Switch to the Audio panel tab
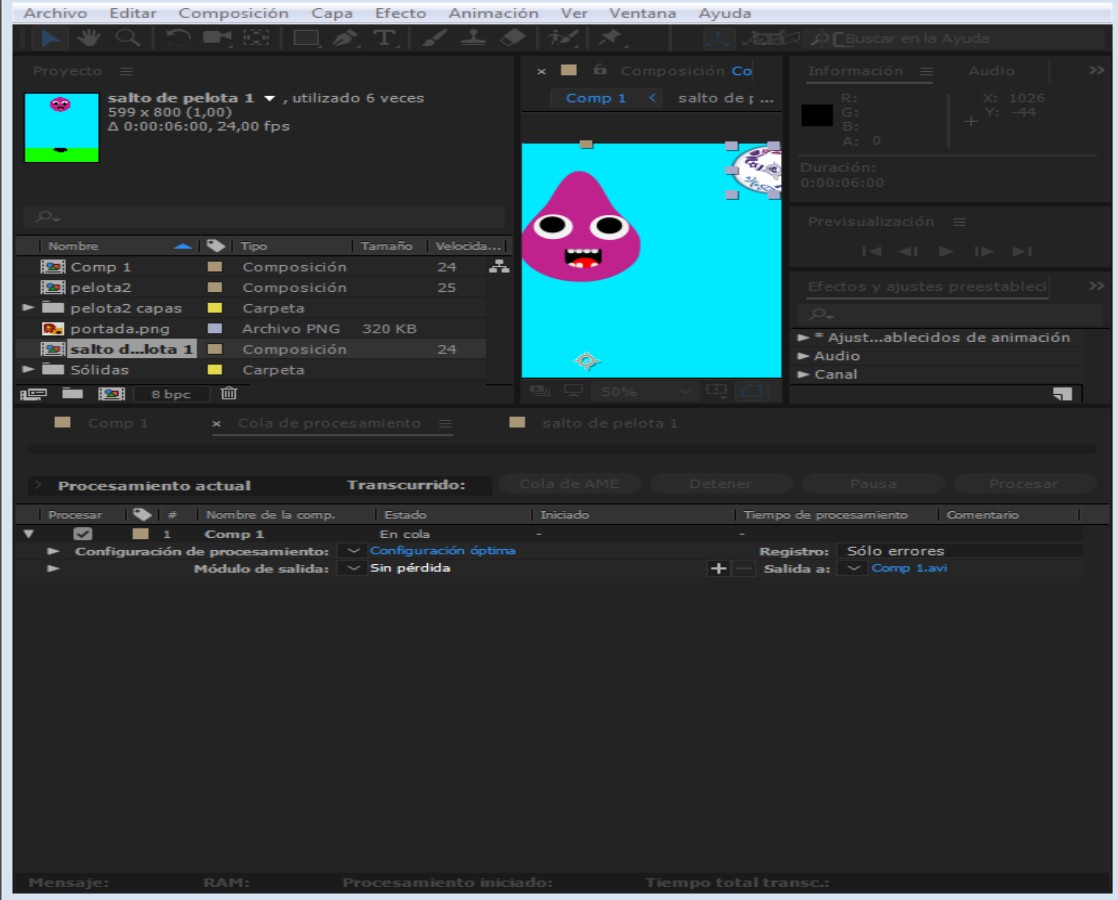 point(991,71)
